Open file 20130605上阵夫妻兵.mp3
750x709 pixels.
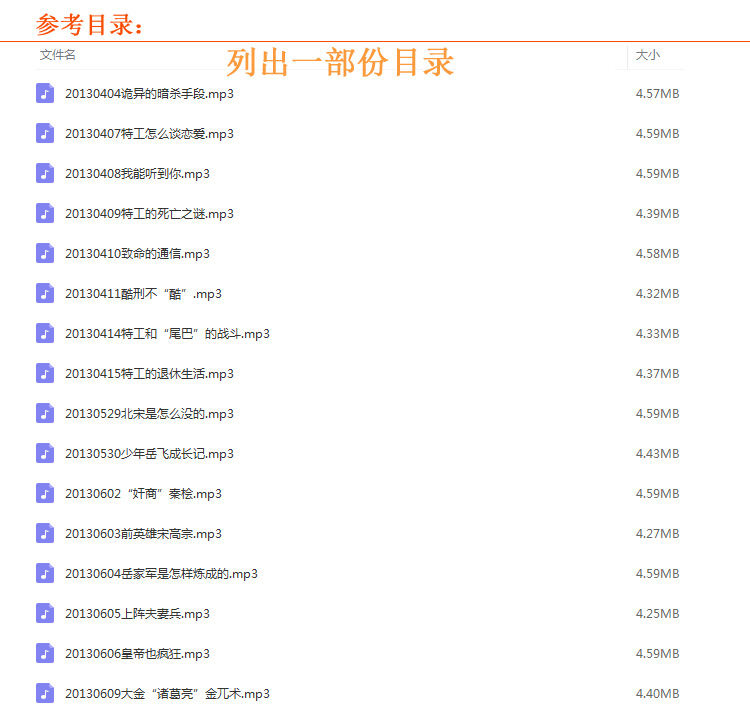point(137,614)
